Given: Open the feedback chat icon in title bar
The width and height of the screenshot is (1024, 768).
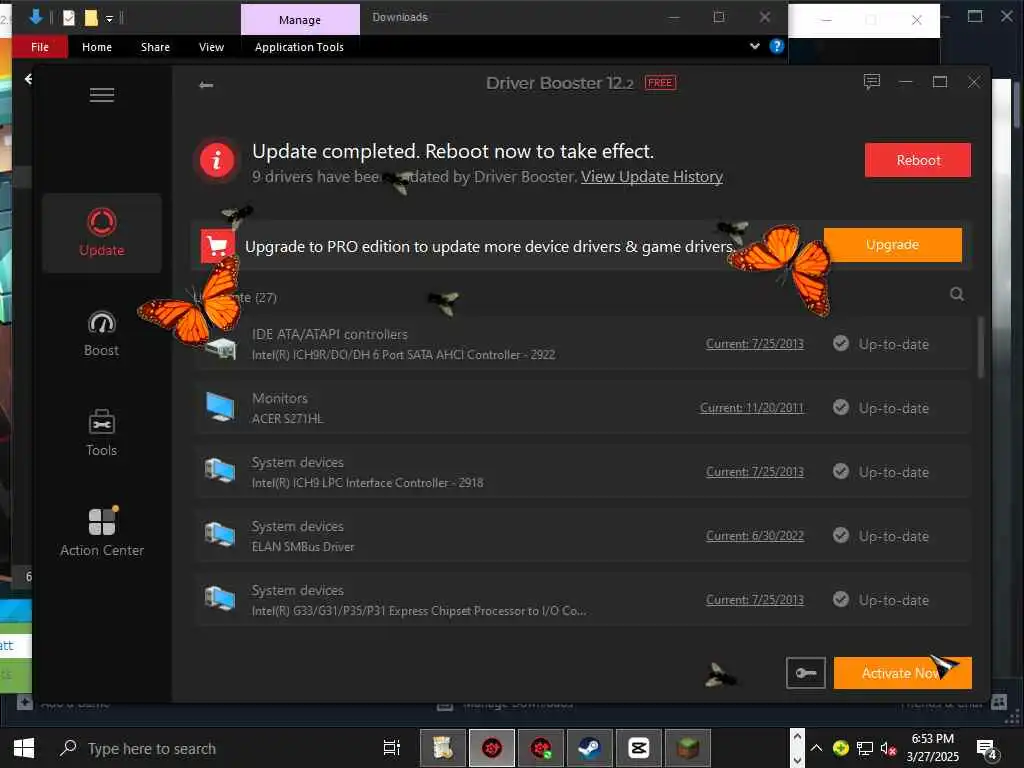Looking at the screenshot, I should [872, 82].
